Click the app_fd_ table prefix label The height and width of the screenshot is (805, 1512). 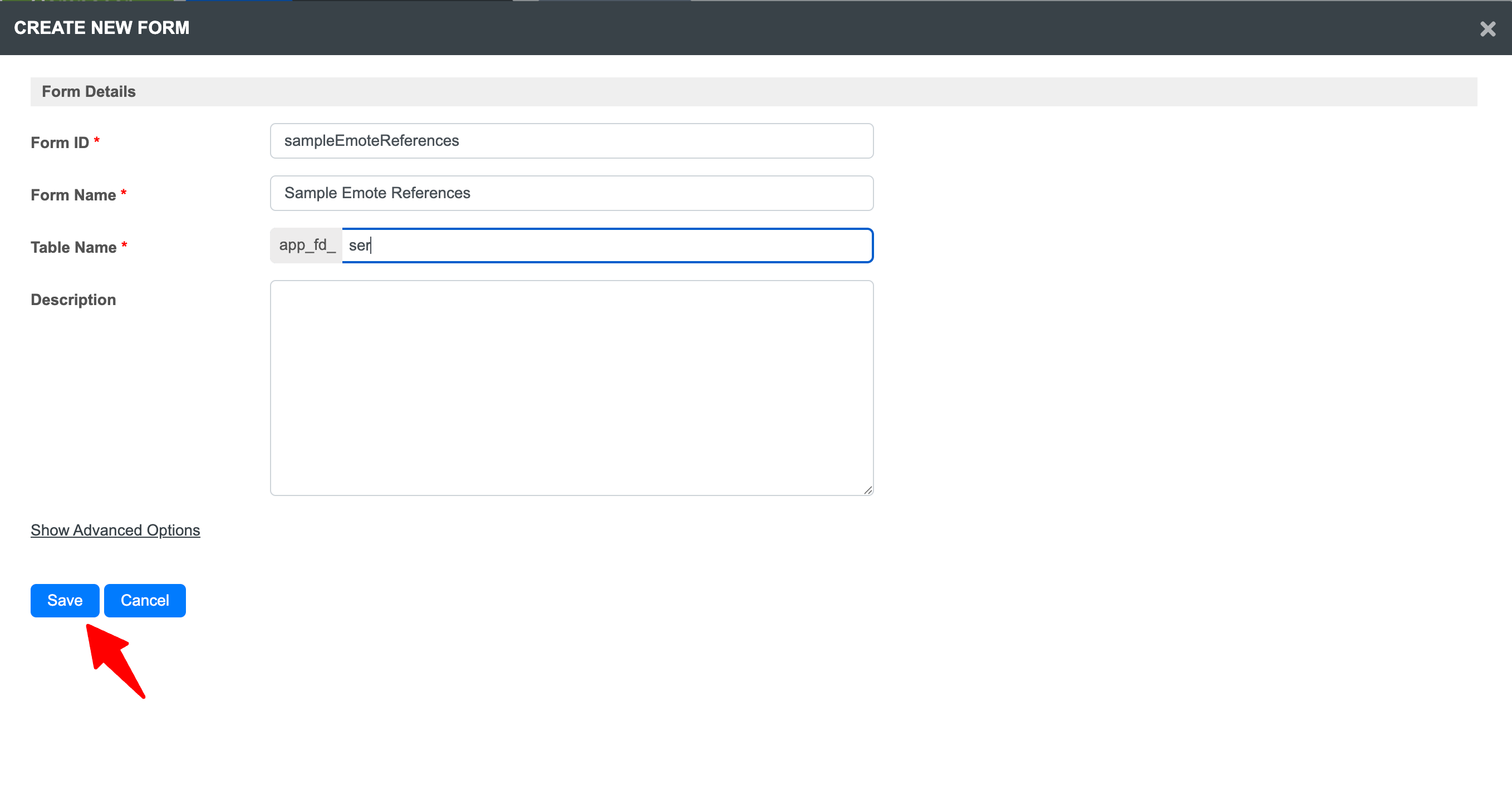(306, 246)
